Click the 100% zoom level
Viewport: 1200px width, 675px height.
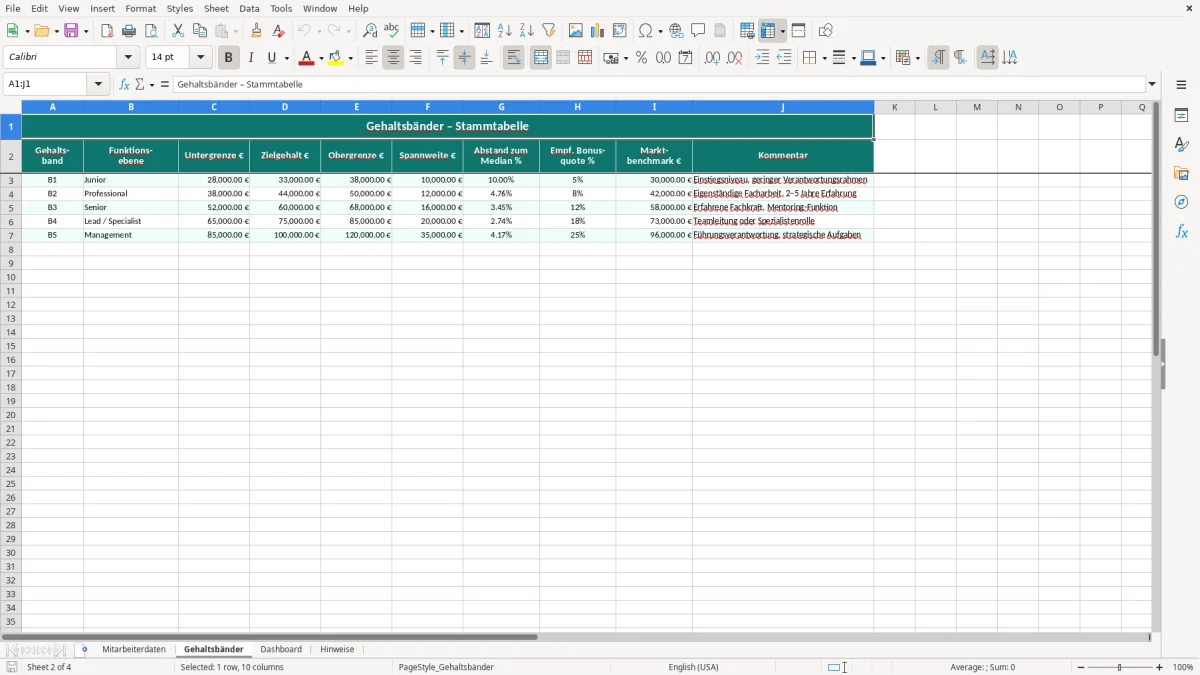click(1183, 667)
